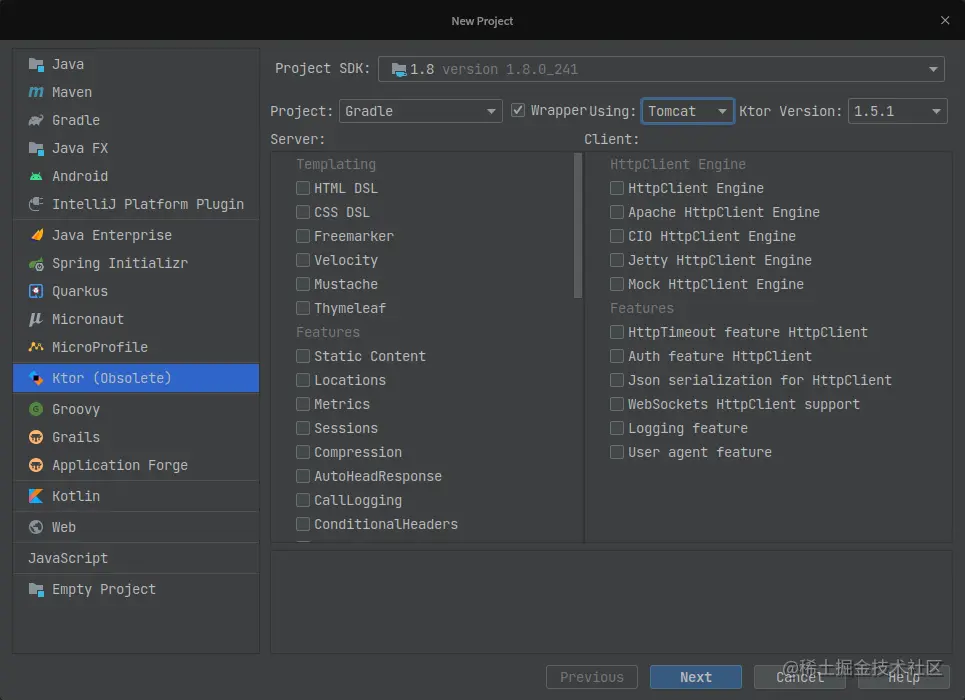Viewport: 965px width, 700px height.
Task: Click the Android robot icon
Action: (x=36, y=176)
